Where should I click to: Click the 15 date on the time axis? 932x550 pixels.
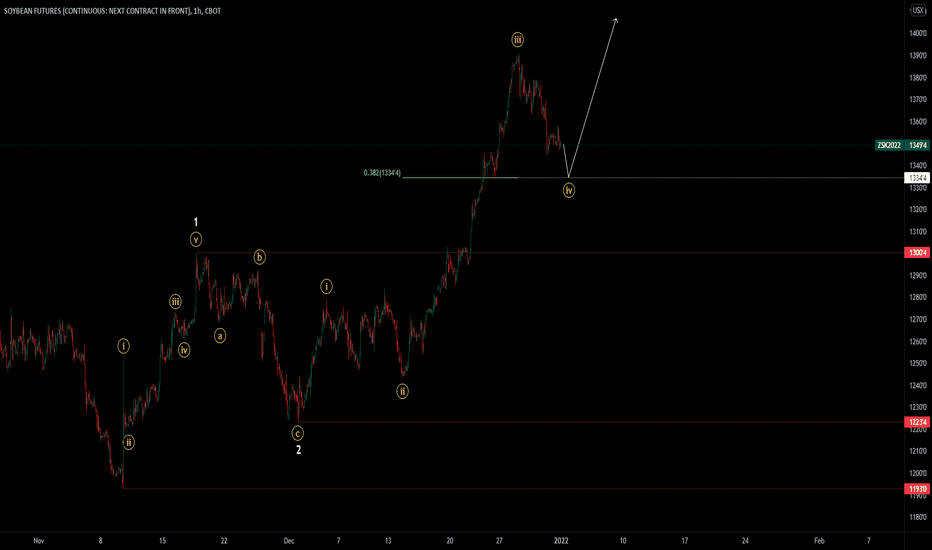[162, 540]
